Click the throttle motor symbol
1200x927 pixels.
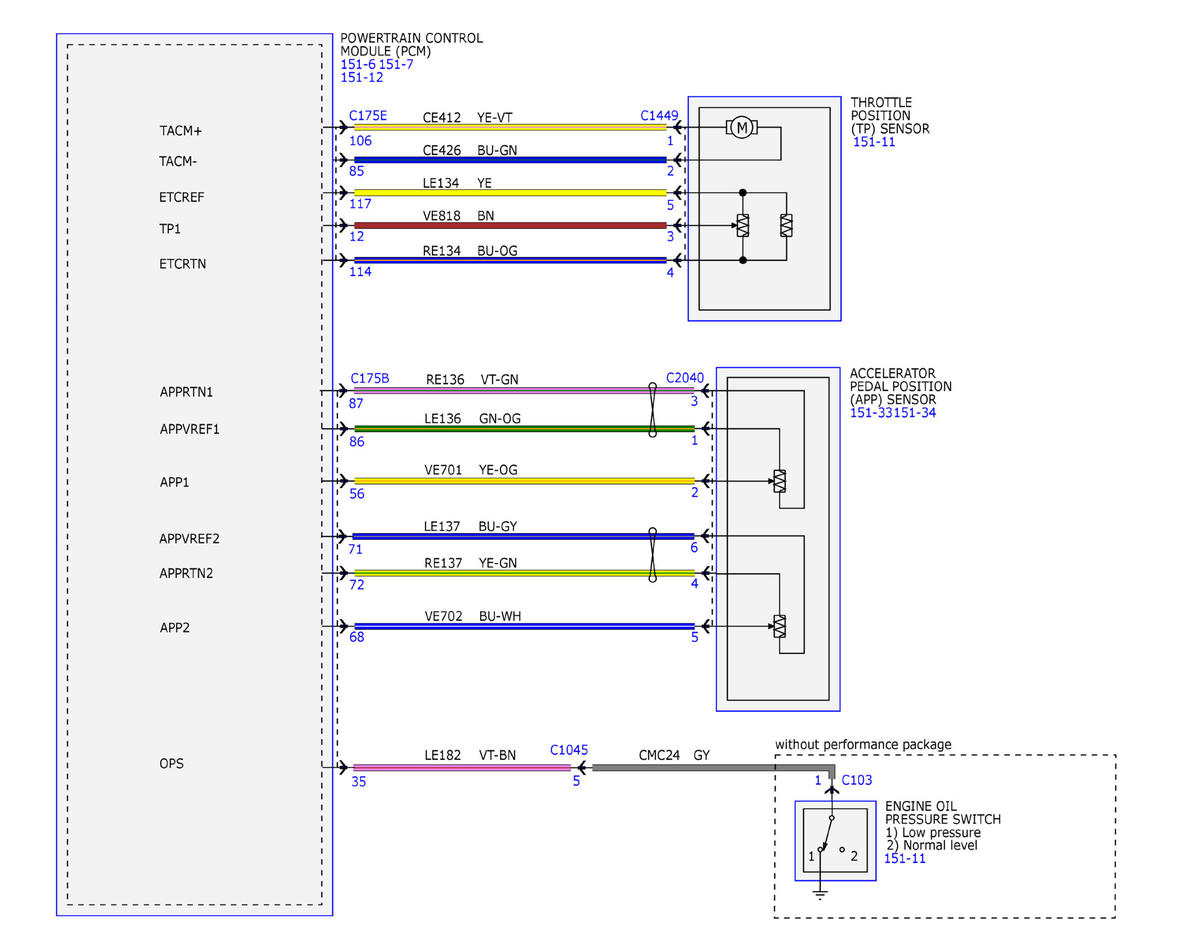pos(741,127)
